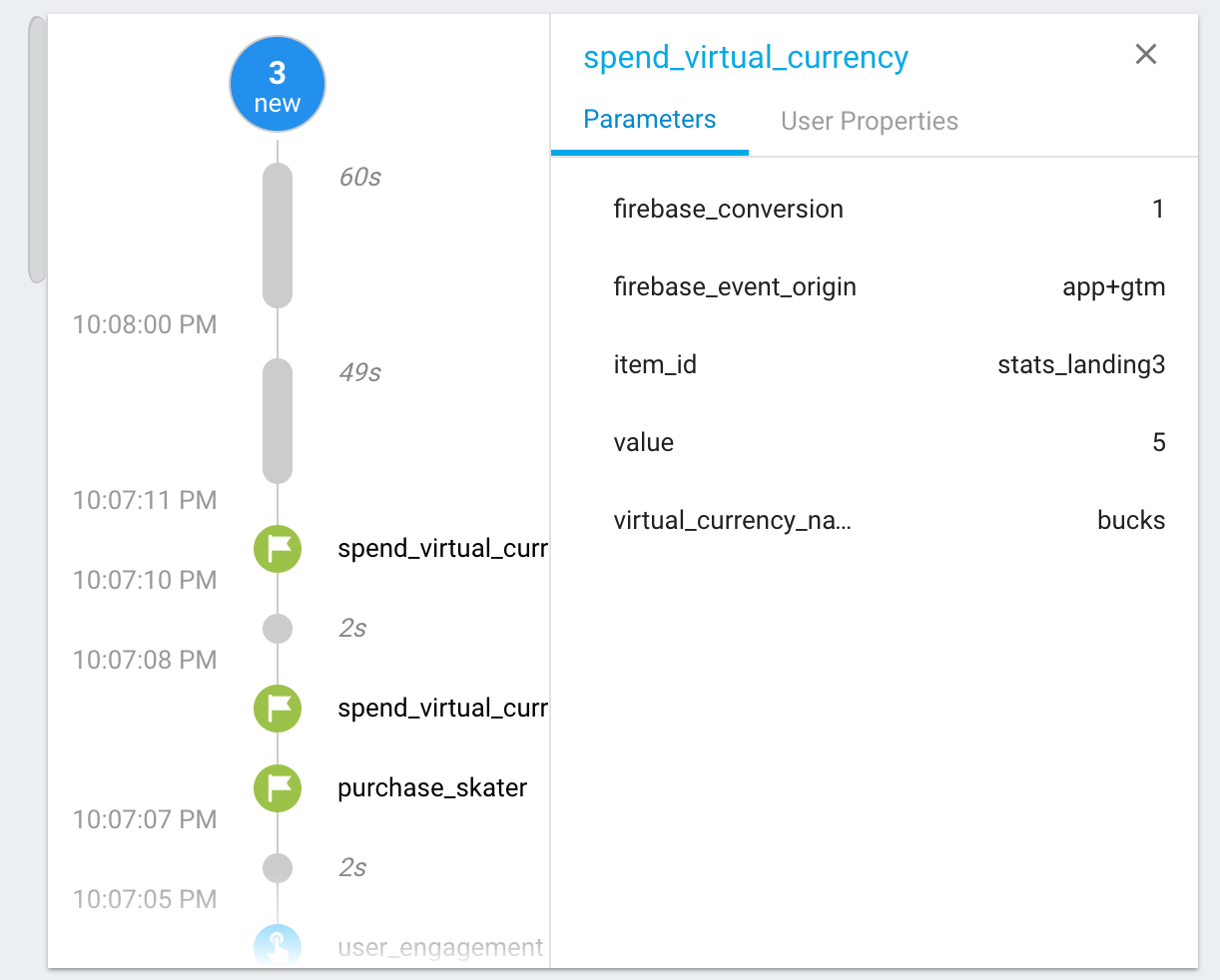Close the spend_virtual_currency details panel
Screen dimensions: 1220x980
coord(1145,55)
